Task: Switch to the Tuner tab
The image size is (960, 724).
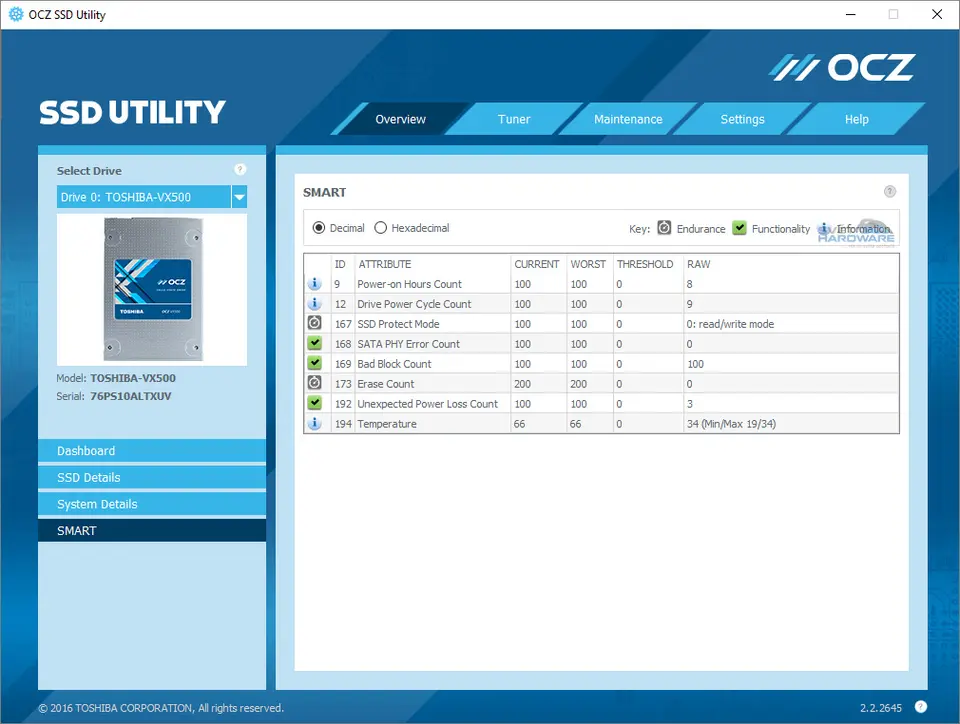Action: tap(514, 119)
